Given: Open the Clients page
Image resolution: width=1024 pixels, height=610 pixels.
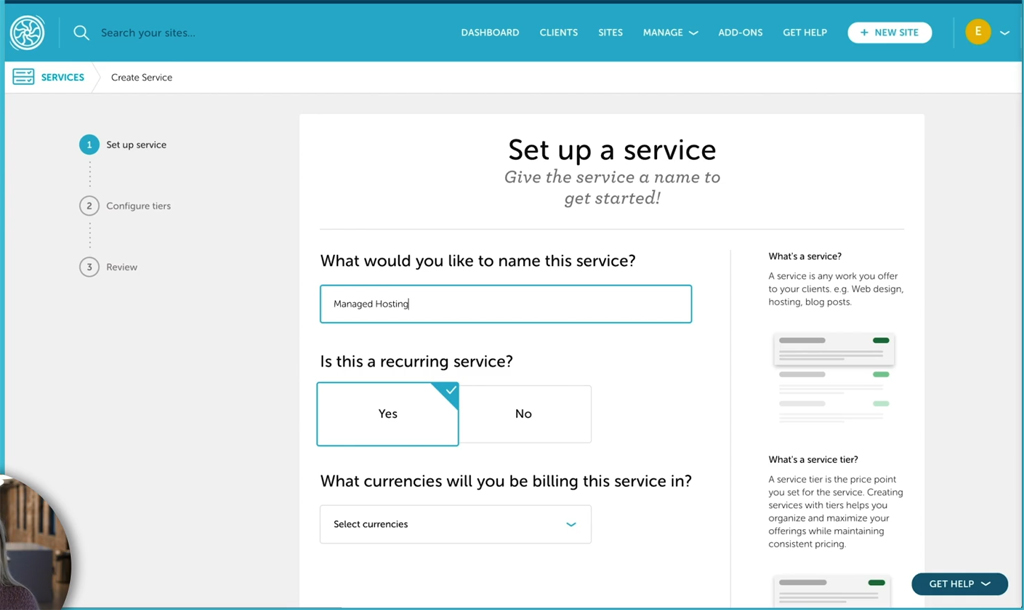Looking at the screenshot, I should tap(558, 32).
